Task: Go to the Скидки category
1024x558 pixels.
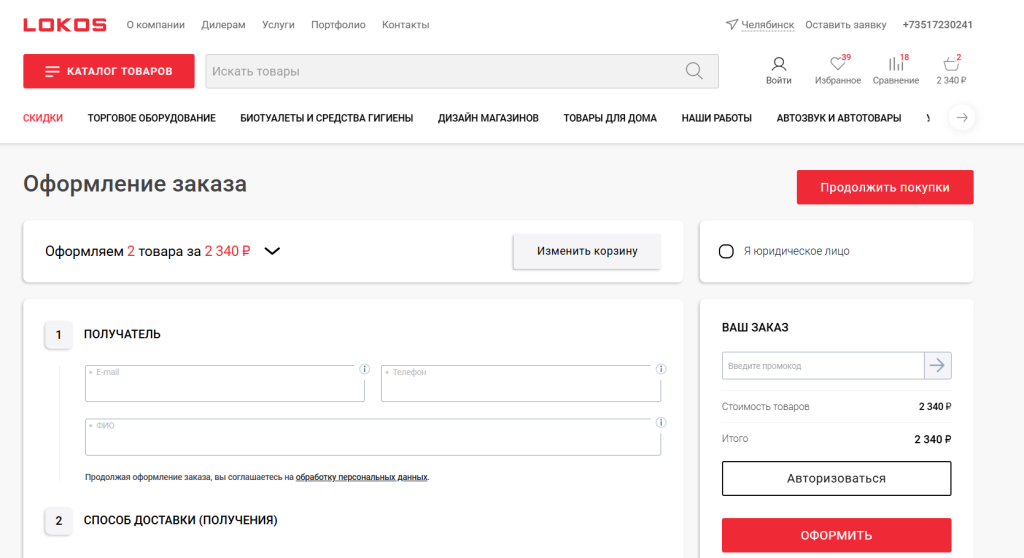Action: pos(43,118)
